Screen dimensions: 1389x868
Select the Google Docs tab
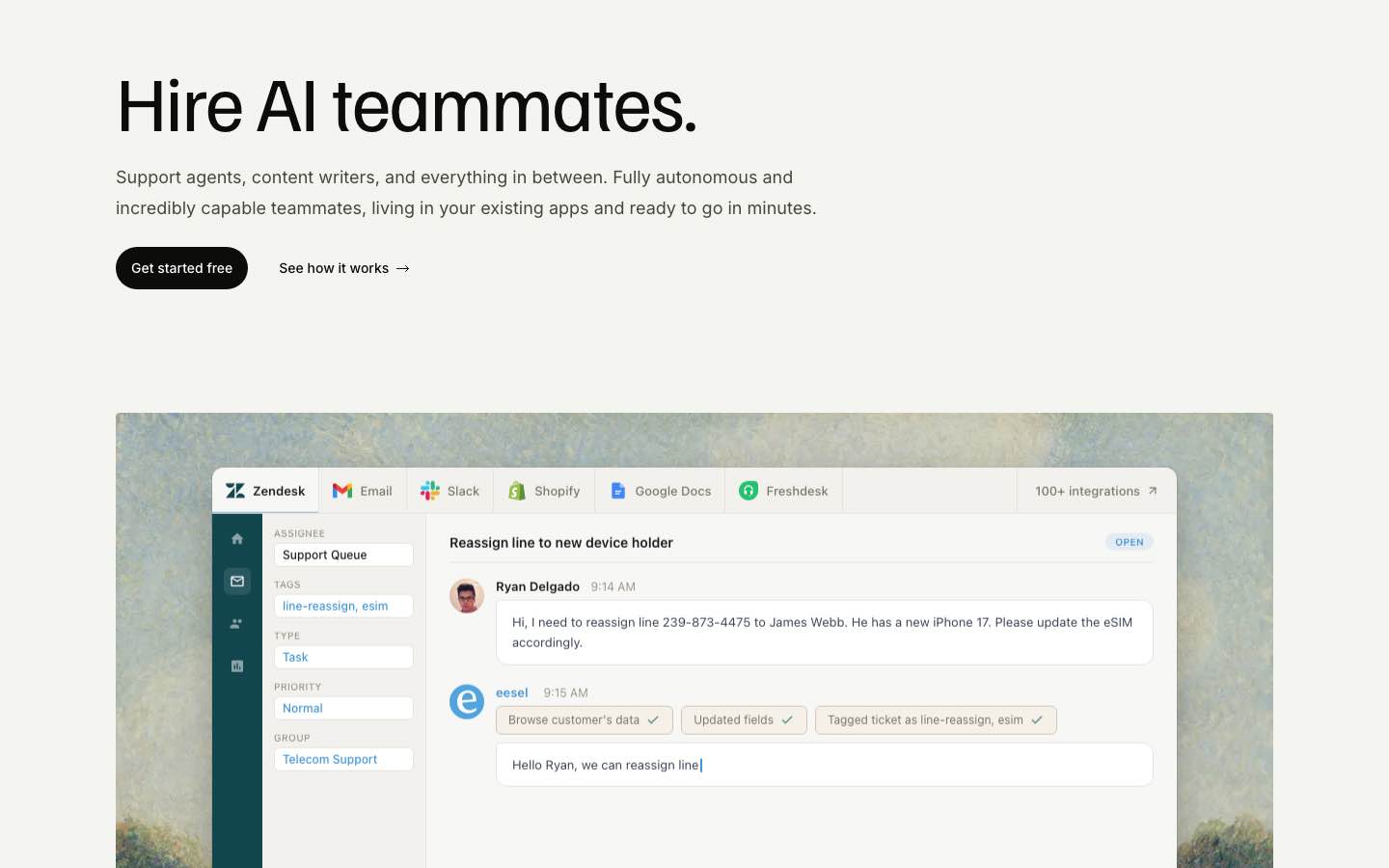[660, 491]
